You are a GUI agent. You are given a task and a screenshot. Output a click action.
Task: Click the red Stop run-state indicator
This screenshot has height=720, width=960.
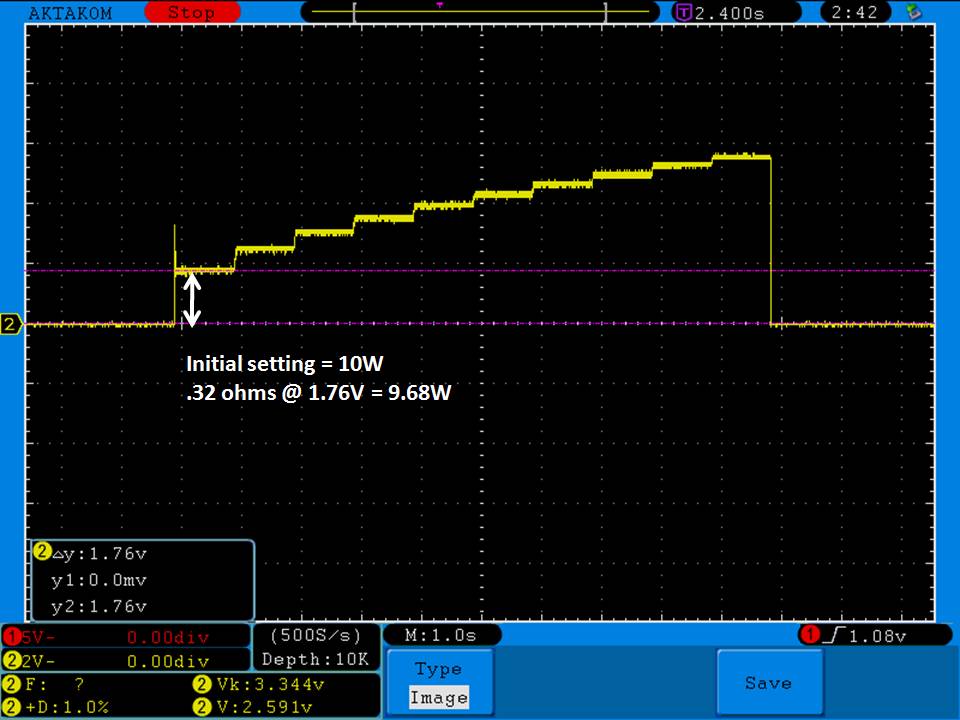[192, 12]
